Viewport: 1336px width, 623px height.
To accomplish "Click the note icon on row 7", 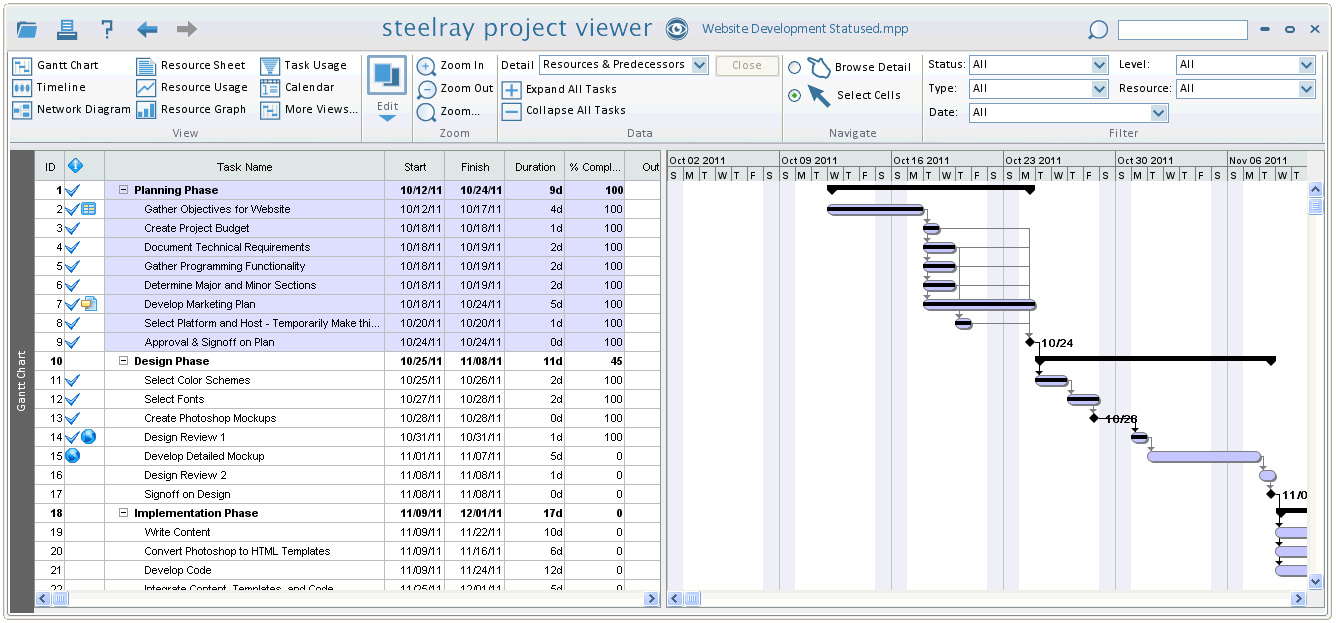I will 88,304.
